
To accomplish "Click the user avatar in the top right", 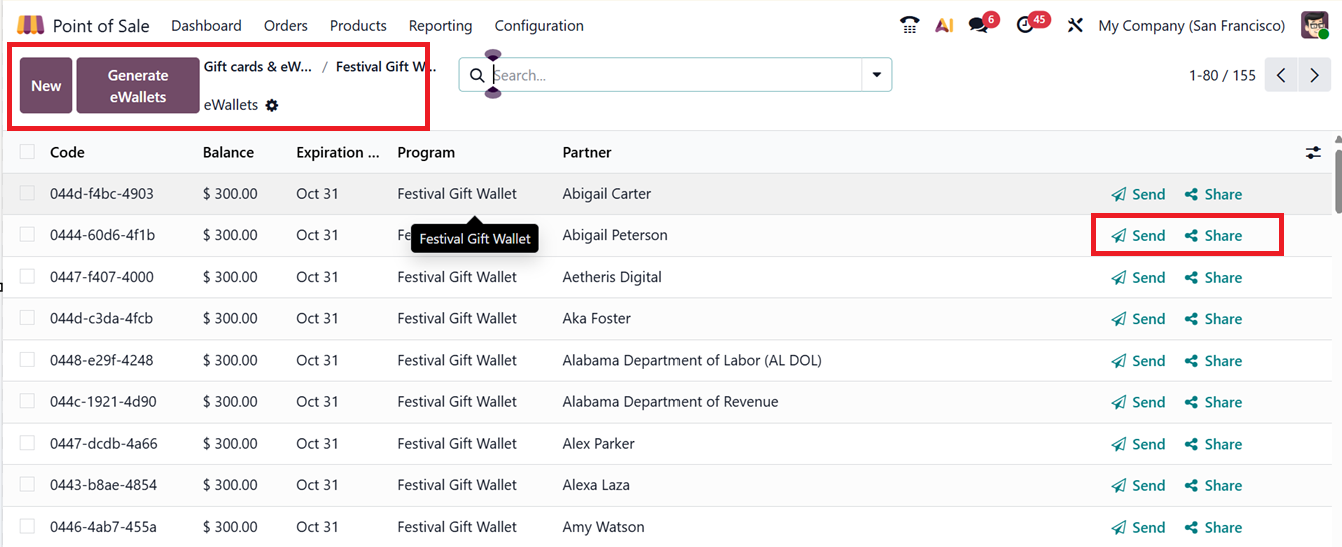I will (1314, 26).
